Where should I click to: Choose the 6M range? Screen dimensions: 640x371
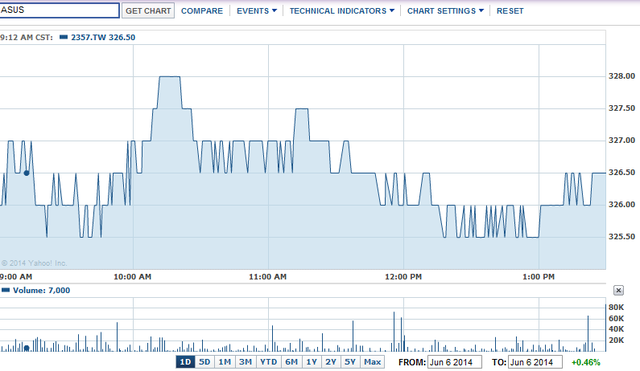click(x=291, y=362)
